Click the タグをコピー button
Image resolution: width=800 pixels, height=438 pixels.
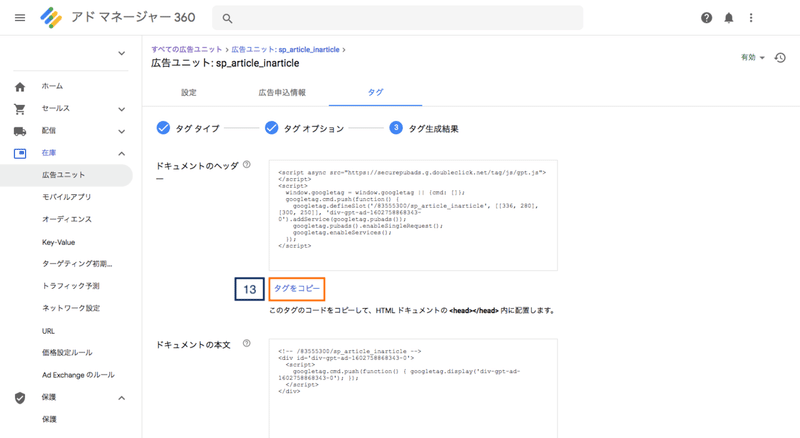pyautogui.click(x=297, y=288)
